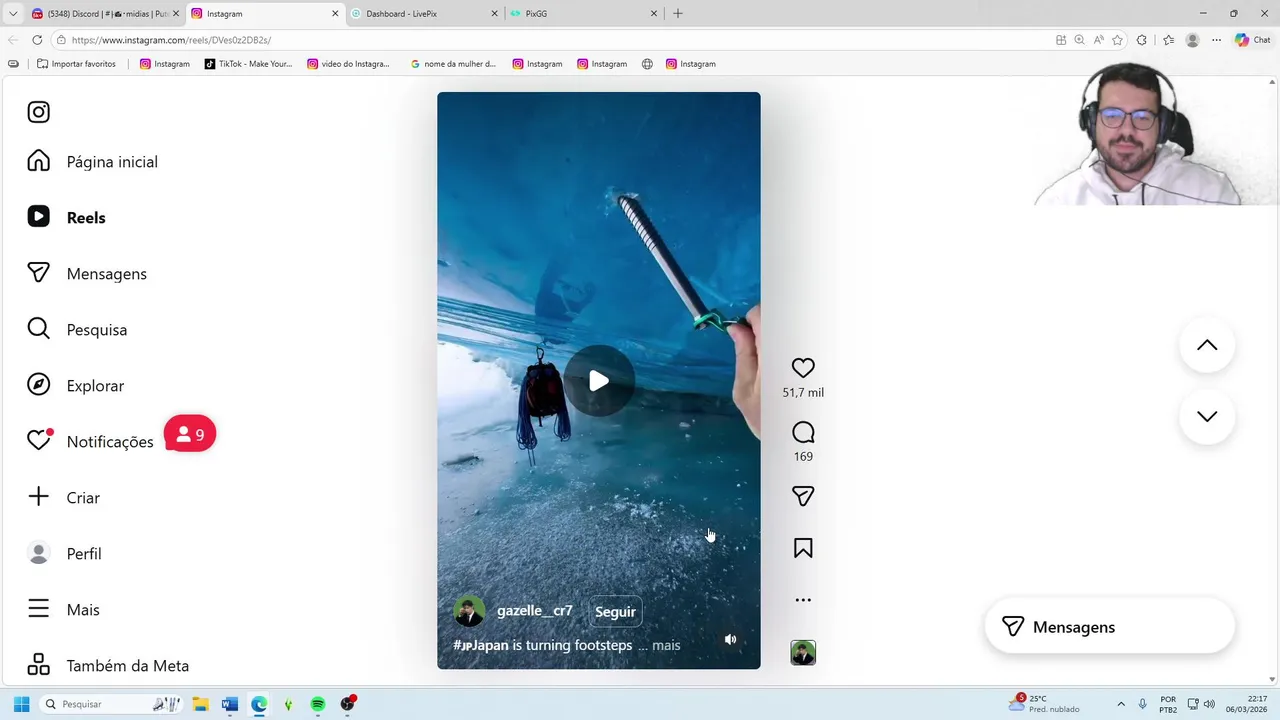1280x720 pixels.
Task: Open the browser extensions puzzle icon
Action: [1142, 40]
